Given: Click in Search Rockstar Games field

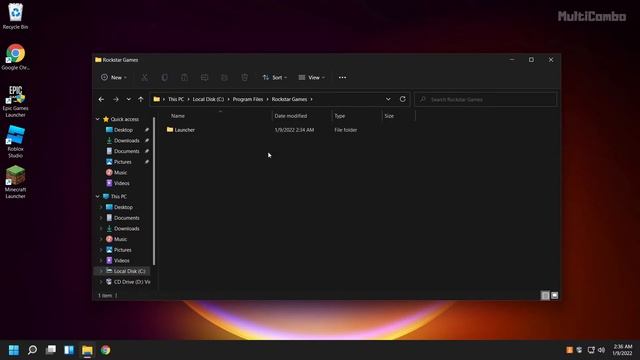Looking at the screenshot, I should (x=485, y=100).
